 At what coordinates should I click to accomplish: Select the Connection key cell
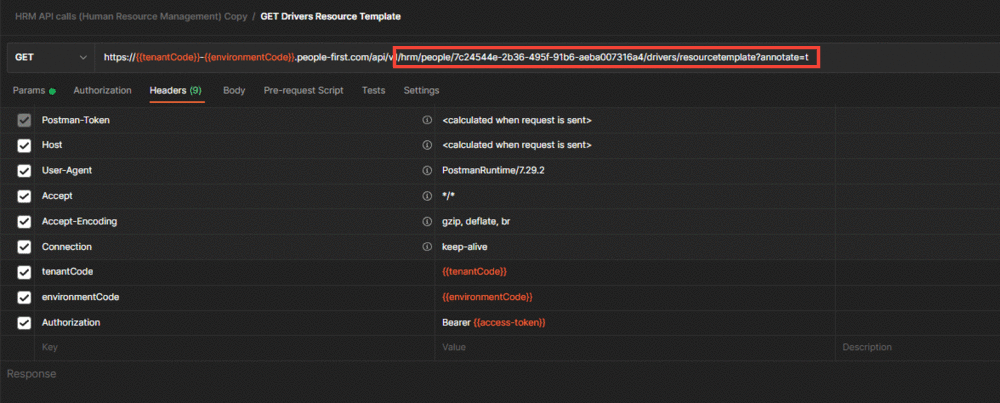pos(234,247)
